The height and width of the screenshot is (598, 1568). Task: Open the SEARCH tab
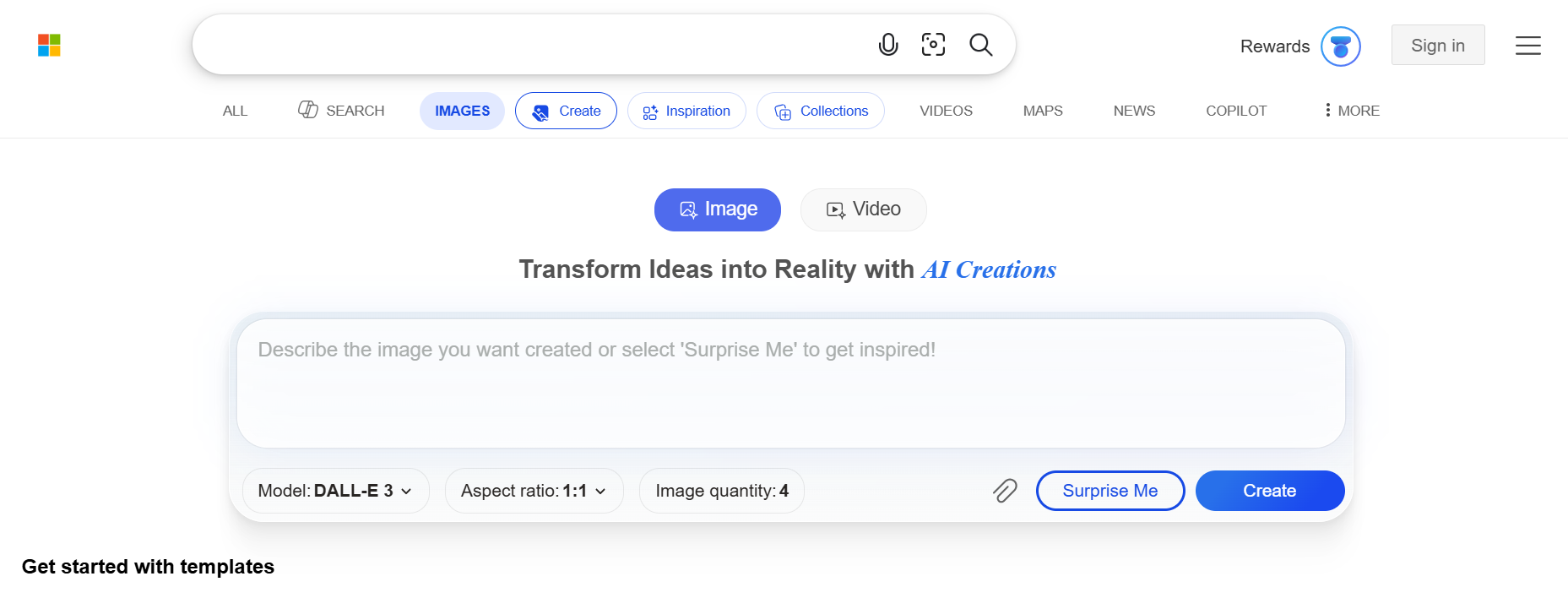click(x=341, y=111)
